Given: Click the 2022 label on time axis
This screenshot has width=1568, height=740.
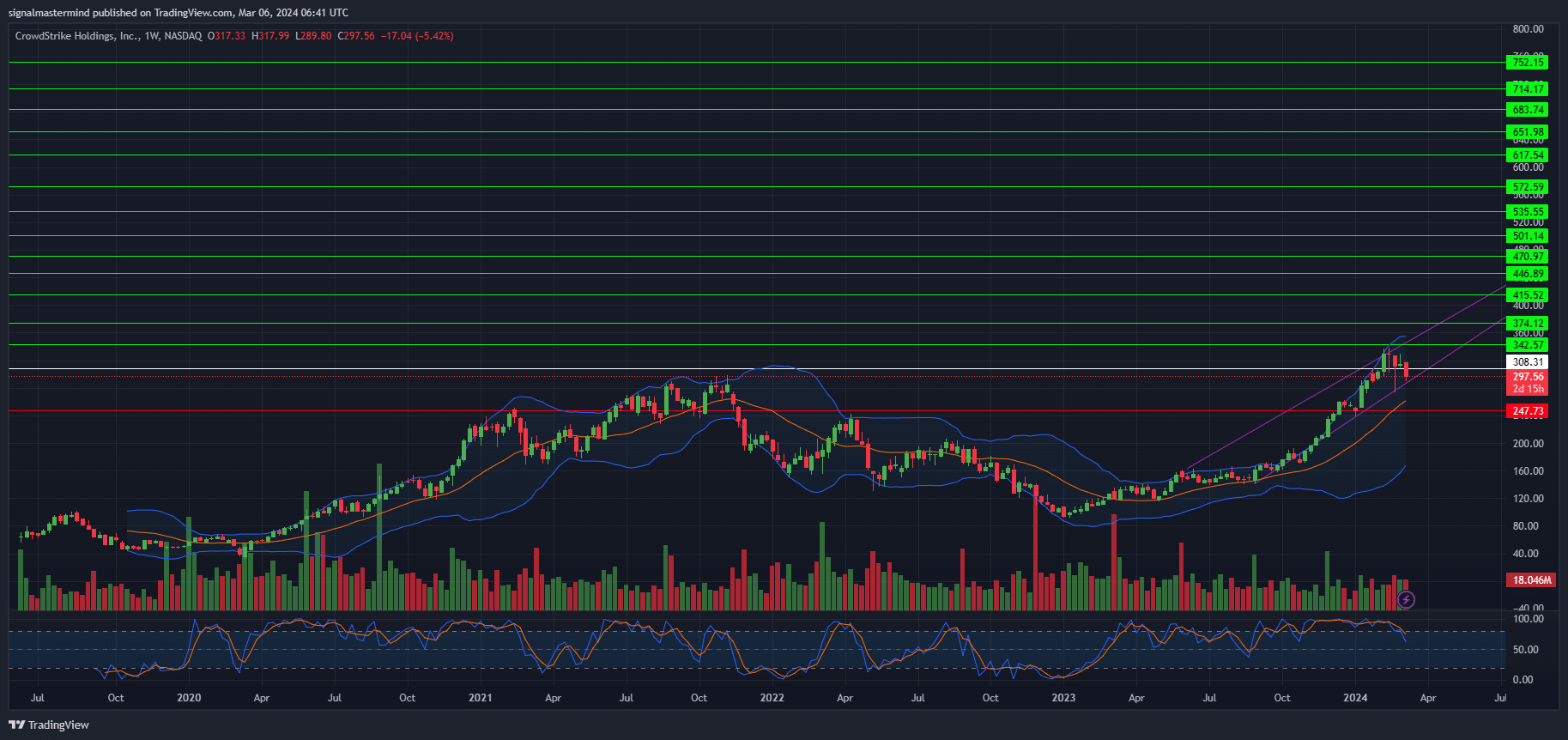Looking at the screenshot, I should (772, 698).
